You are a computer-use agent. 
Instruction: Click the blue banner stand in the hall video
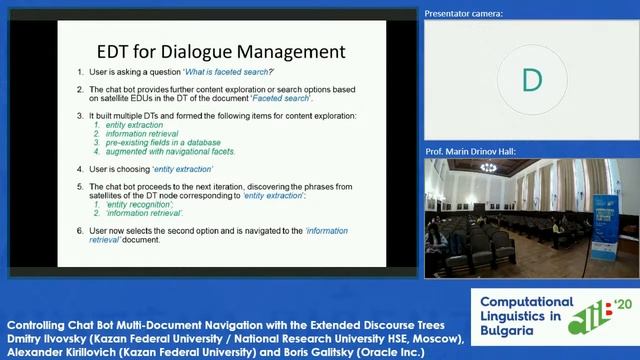[x=605, y=227]
